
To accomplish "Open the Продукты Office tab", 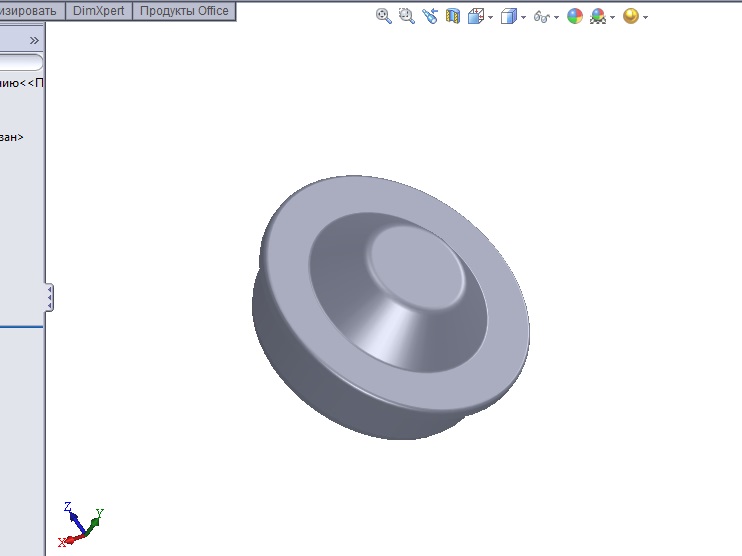I will [184, 11].
